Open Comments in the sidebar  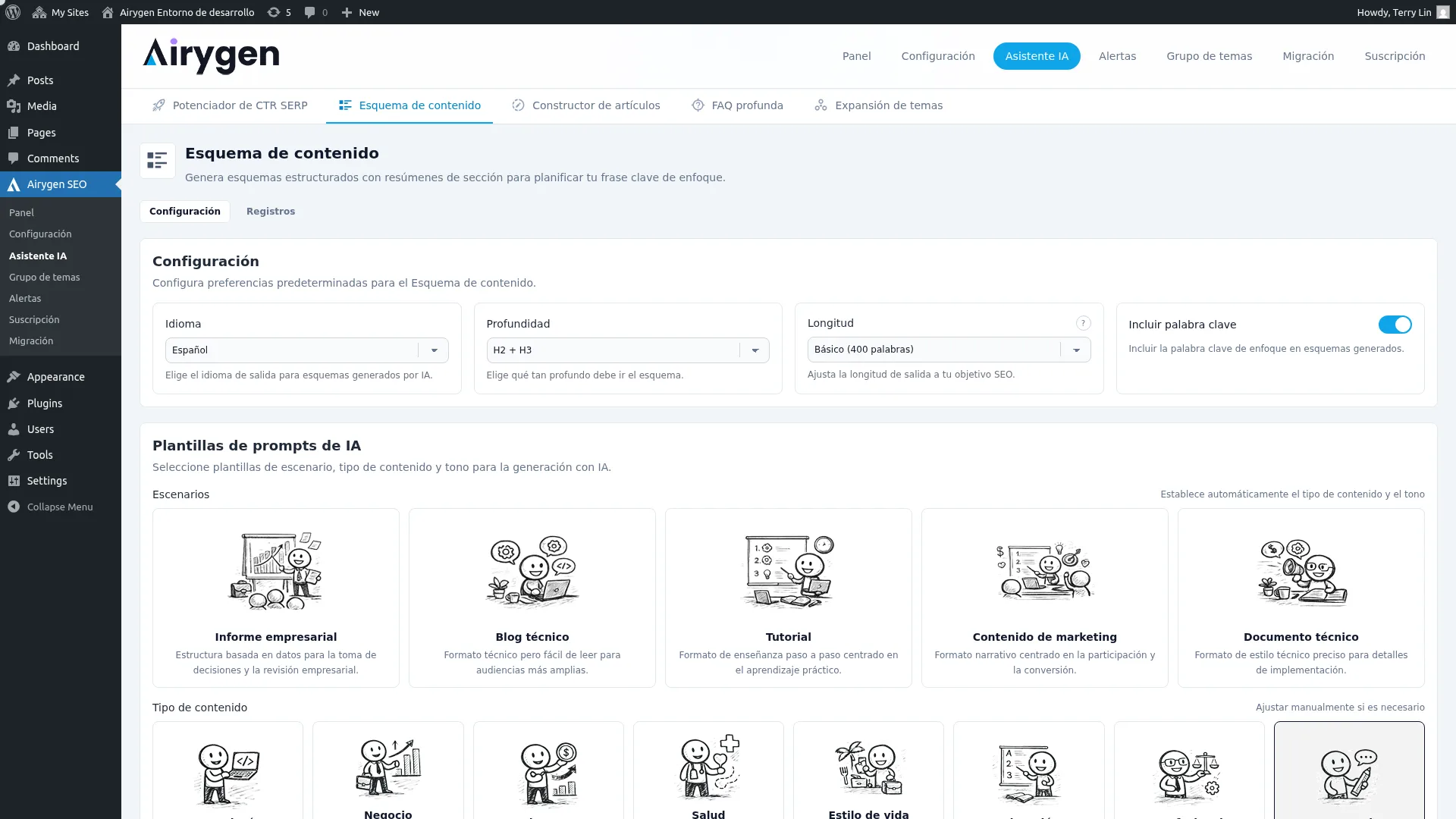point(61,158)
